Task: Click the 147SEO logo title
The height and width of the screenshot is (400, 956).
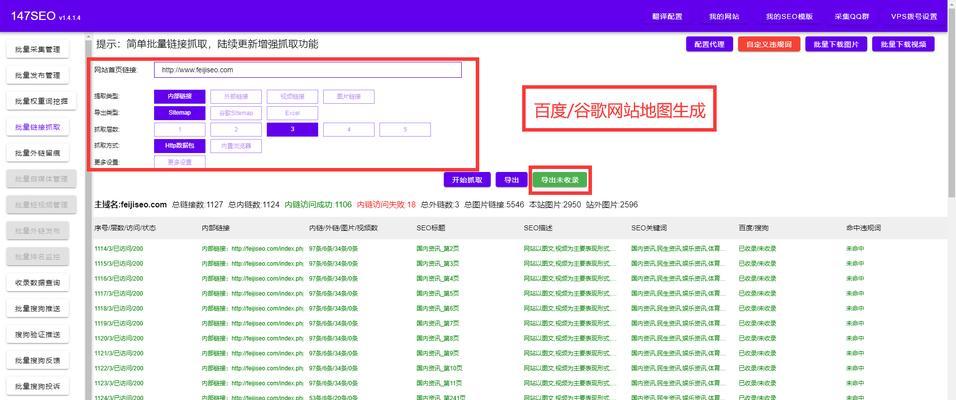Action: (33, 16)
